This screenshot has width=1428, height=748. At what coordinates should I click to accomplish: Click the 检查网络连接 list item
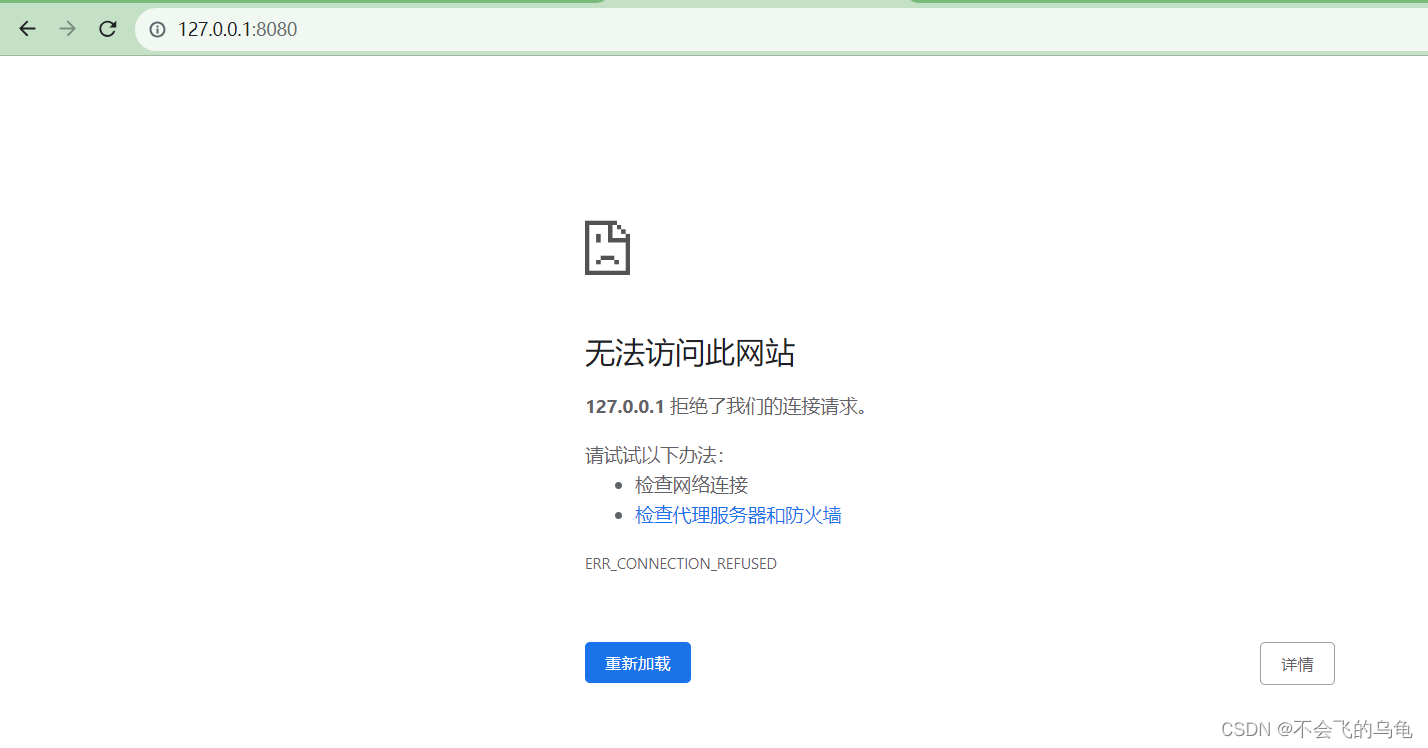pos(691,485)
